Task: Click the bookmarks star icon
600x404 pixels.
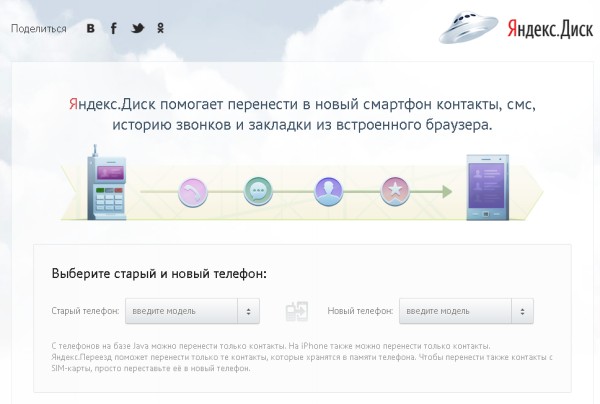Action: click(x=395, y=191)
